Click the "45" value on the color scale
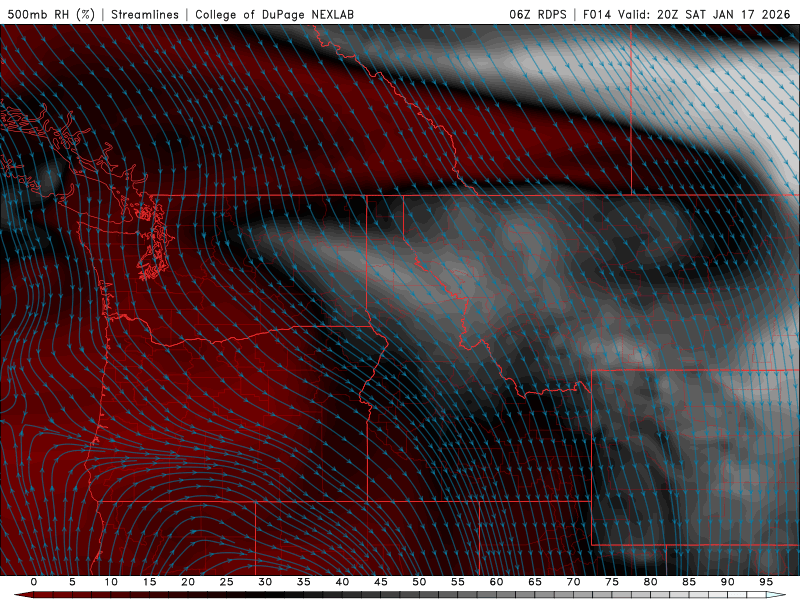 click(381, 582)
